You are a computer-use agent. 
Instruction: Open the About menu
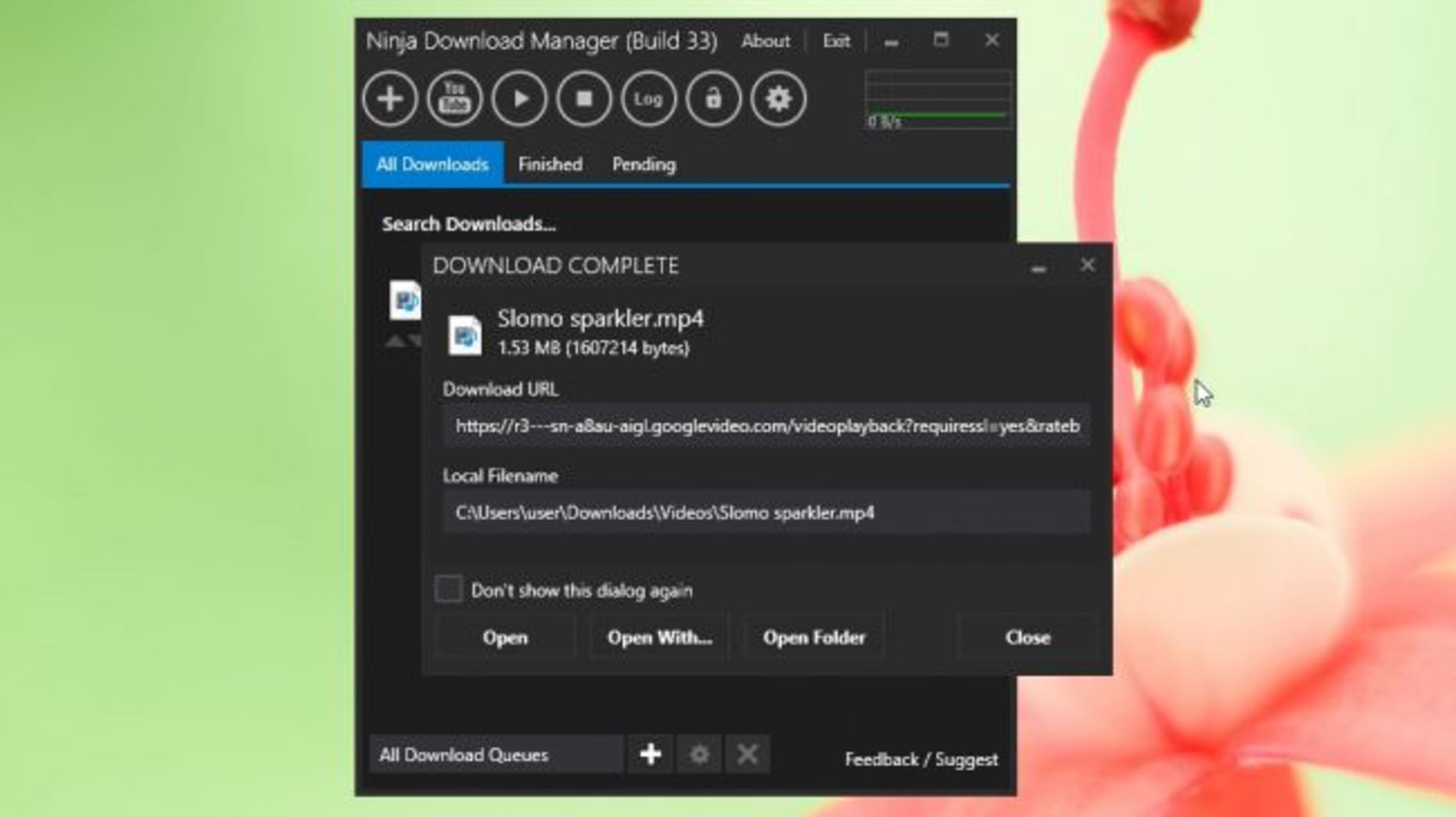(765, 42)
